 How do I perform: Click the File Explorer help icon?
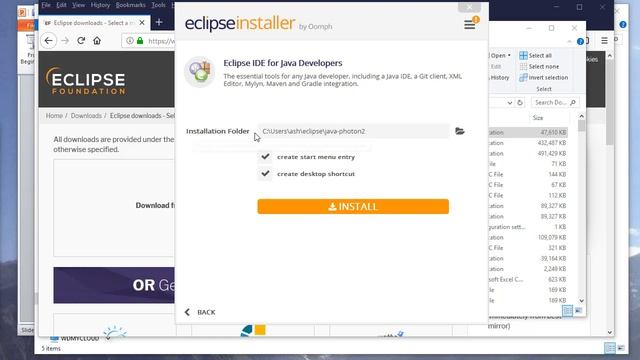point(580,42)
